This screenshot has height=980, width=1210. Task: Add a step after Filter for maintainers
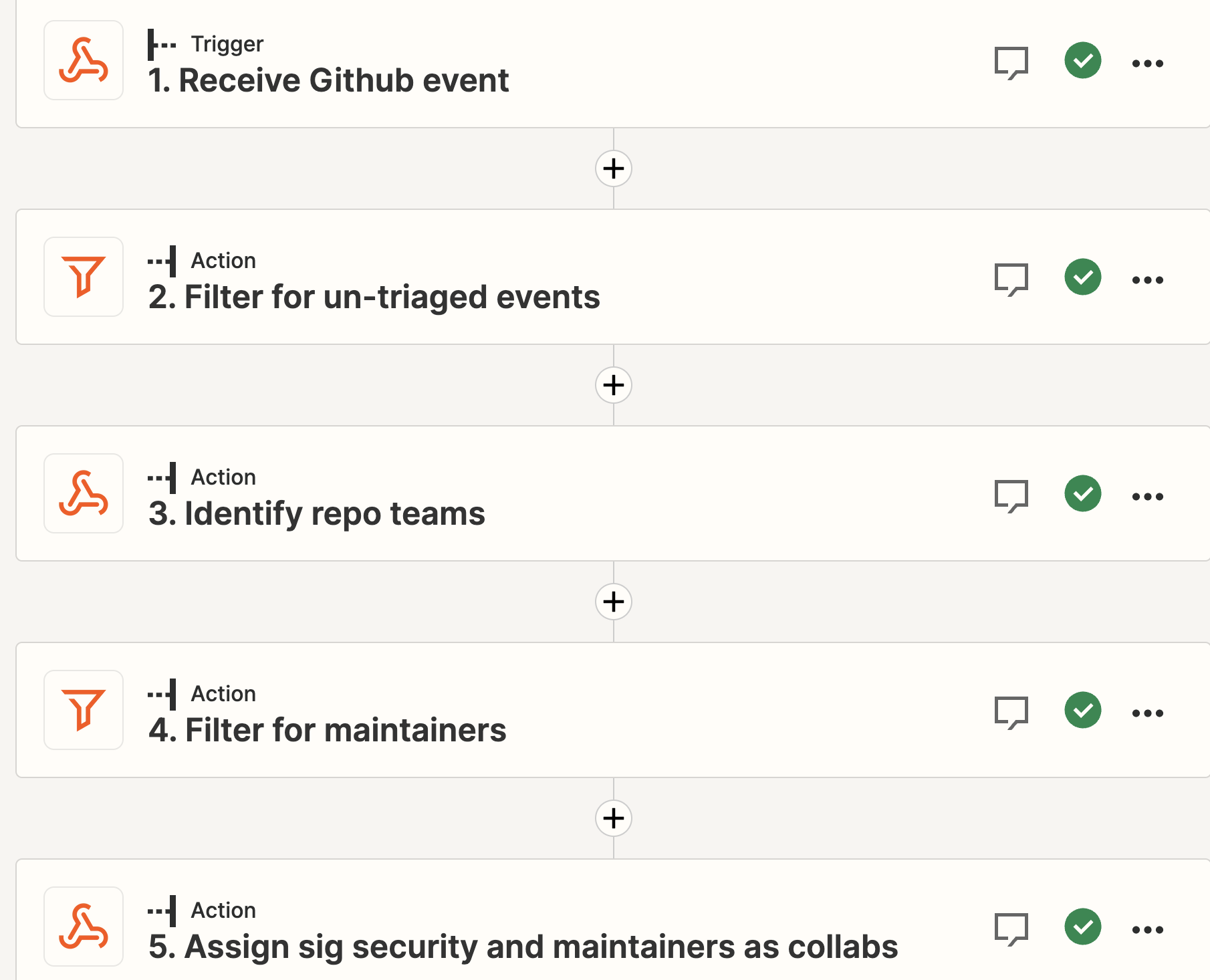[613, 818]
